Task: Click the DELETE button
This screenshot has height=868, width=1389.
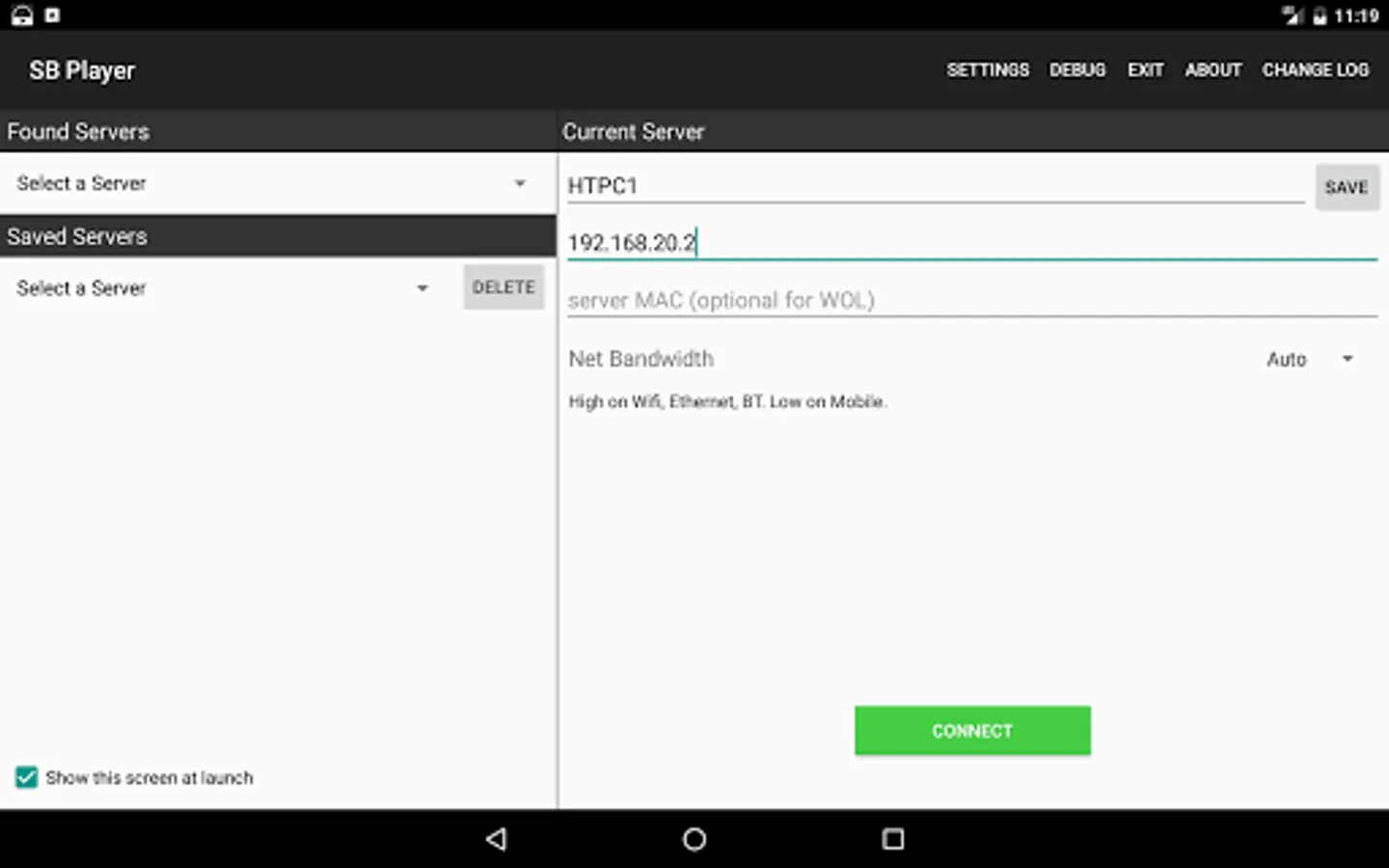Action: click(x=504, y=287)
